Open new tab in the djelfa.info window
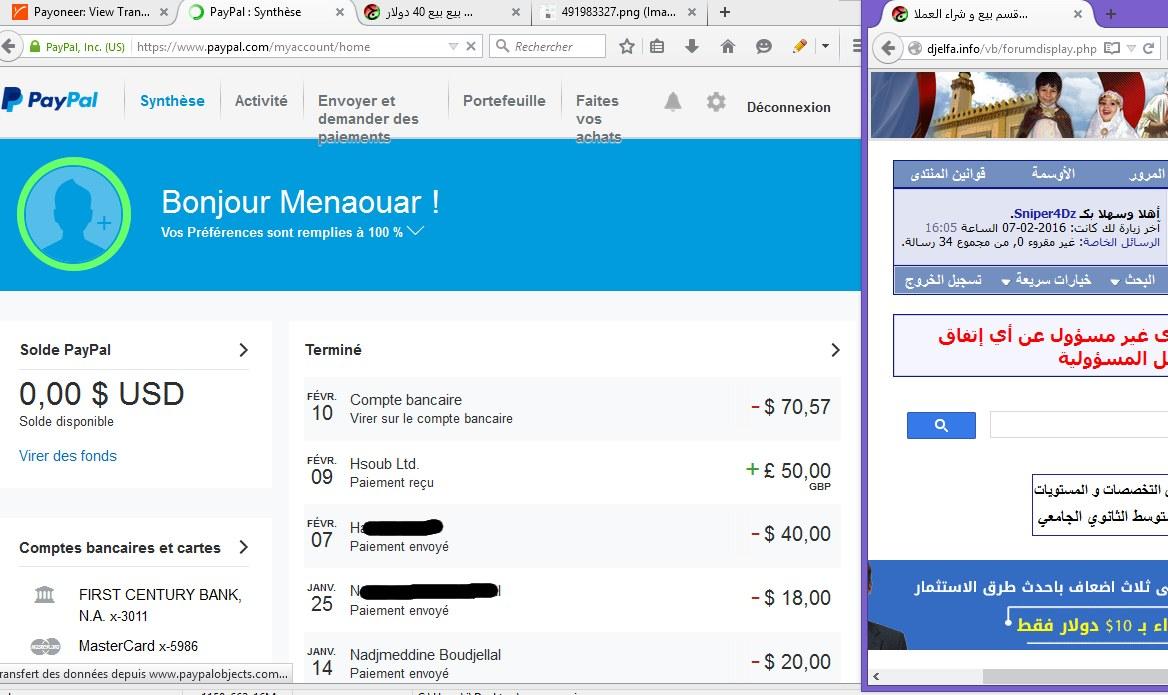This screenshot has width=1168, height=695. click(x=1111, y=14)
